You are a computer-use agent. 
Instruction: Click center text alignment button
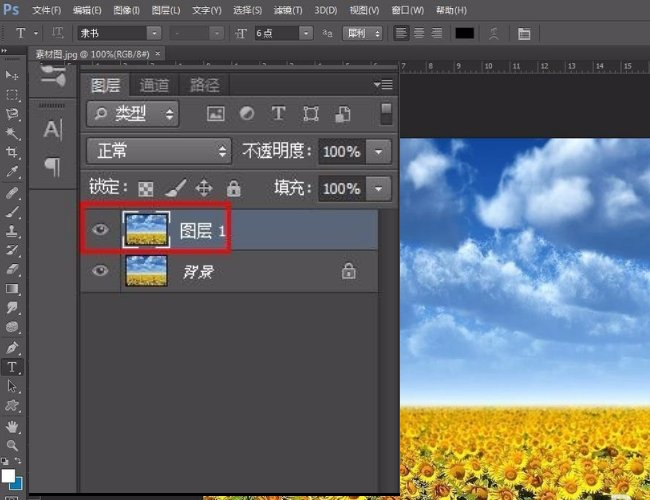tap(420, 33)
